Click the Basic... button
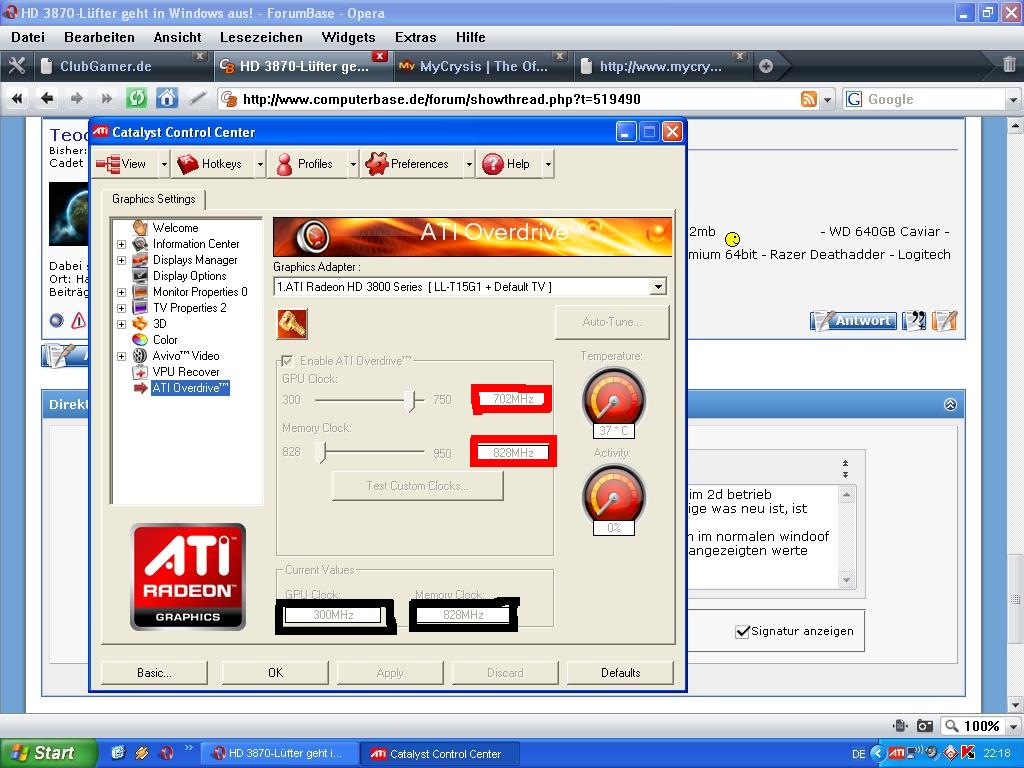The width and height of the screenshot is (1024, 768). click(154, 673)
